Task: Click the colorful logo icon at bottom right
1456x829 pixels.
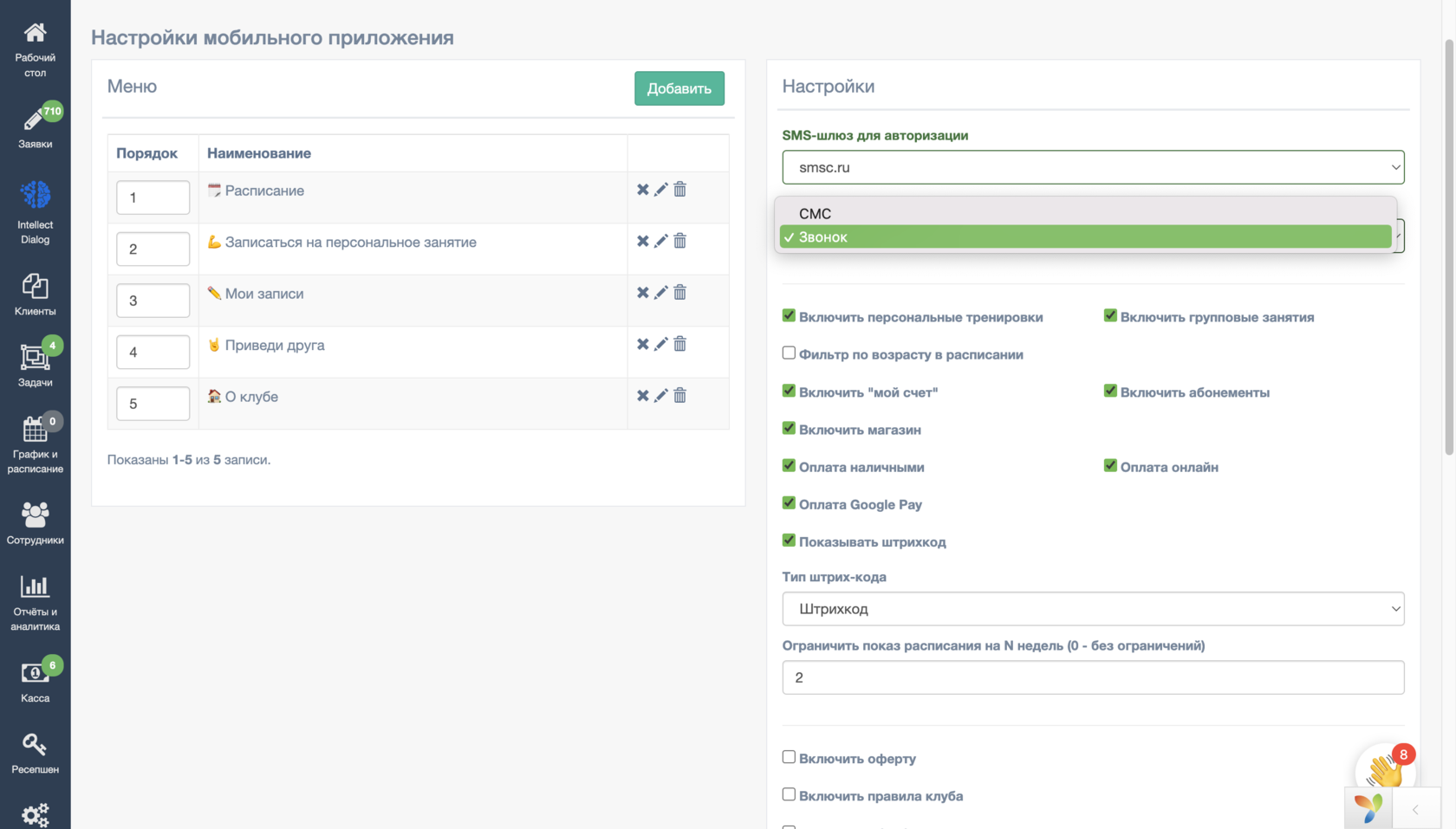Action: [x=1368, y=809]
